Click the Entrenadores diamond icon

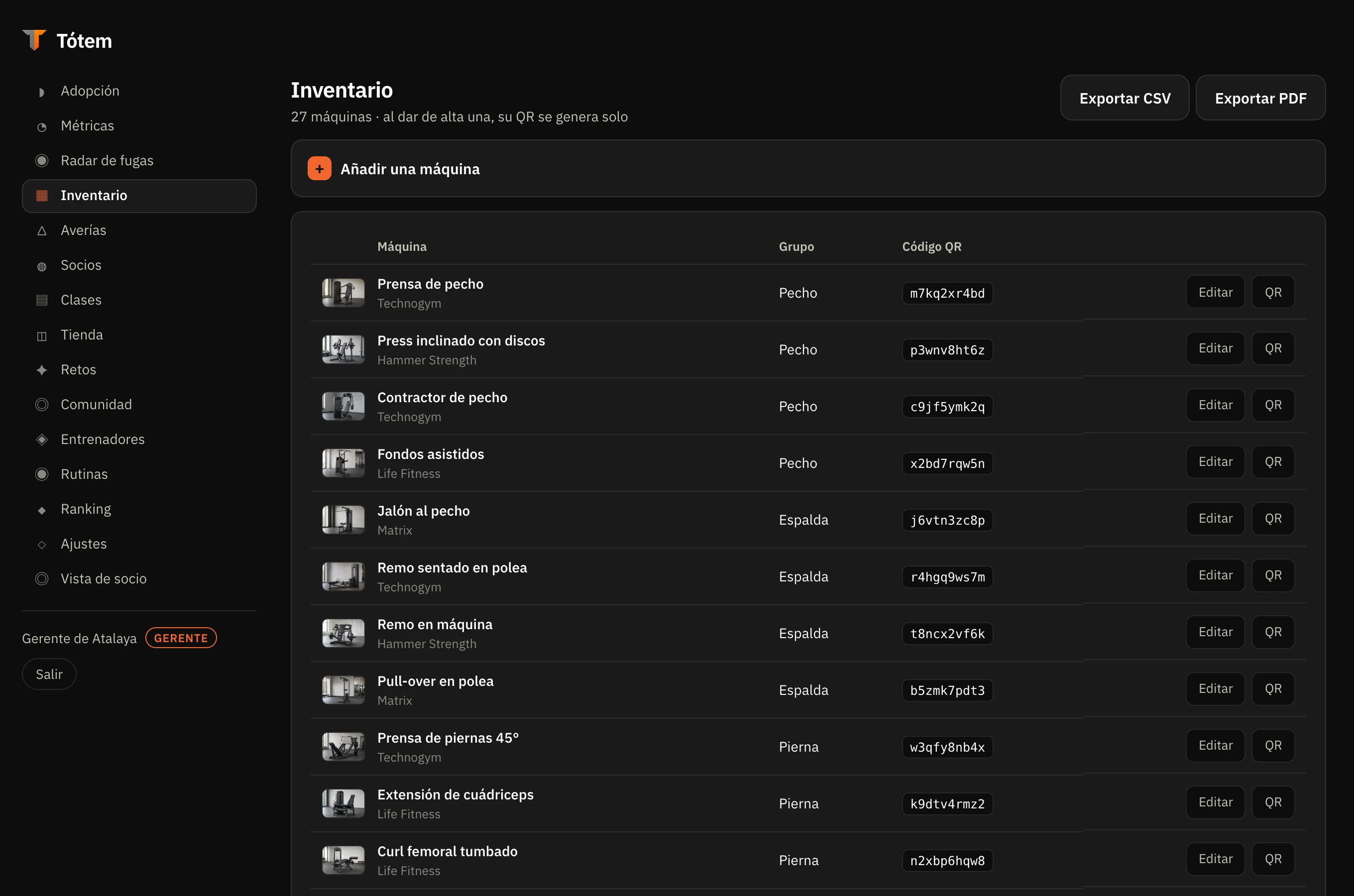(42, 440)
